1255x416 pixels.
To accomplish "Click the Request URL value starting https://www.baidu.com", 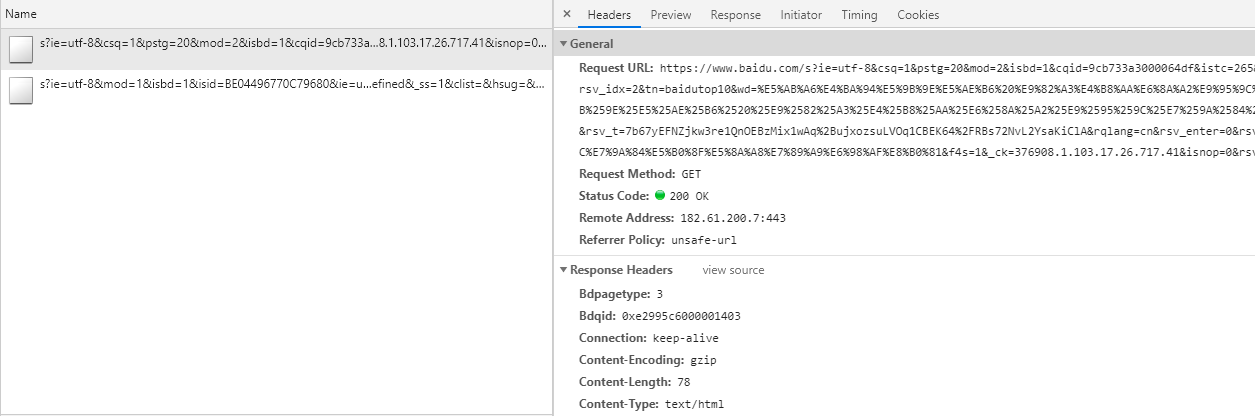I will 957,69.
